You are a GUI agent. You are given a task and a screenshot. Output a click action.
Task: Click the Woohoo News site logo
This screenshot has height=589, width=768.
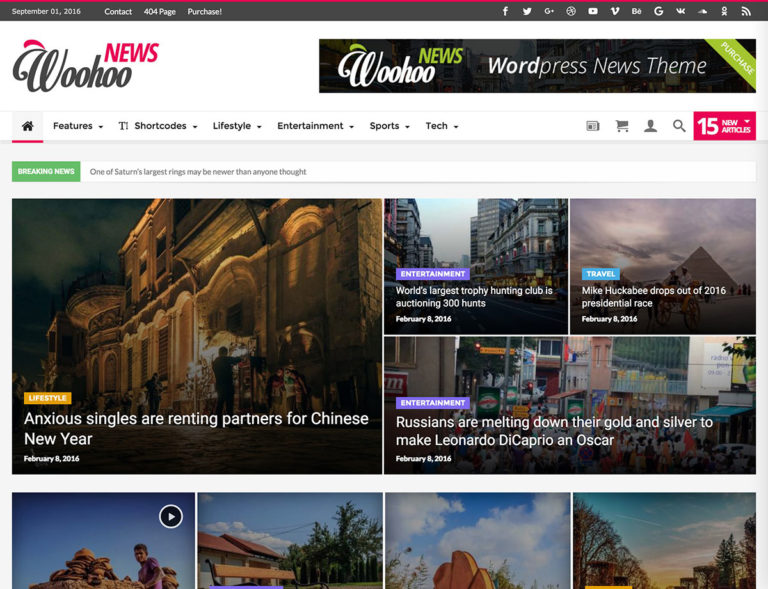[x=86, y=66]
